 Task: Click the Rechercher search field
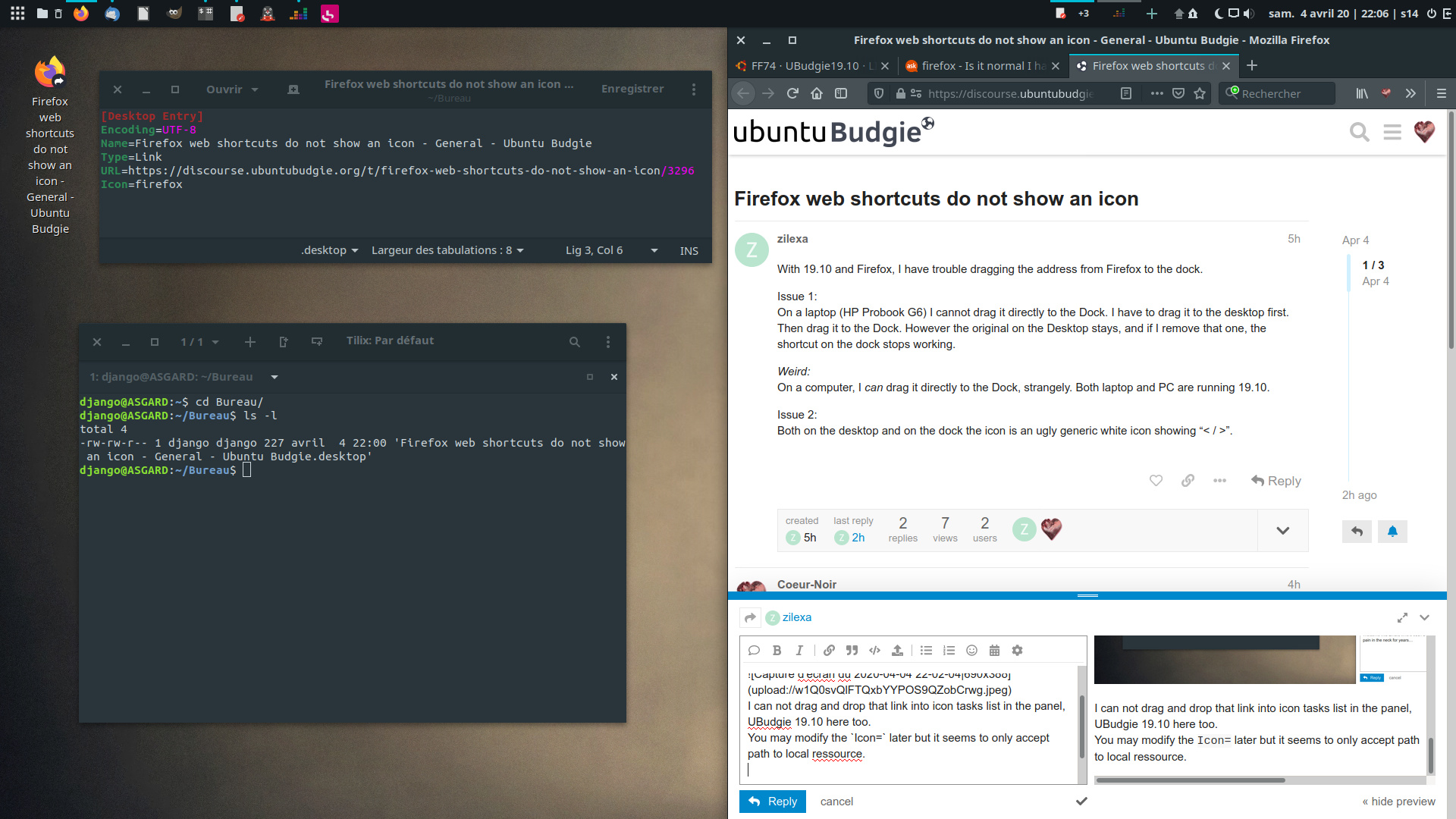pos(1277,93)
